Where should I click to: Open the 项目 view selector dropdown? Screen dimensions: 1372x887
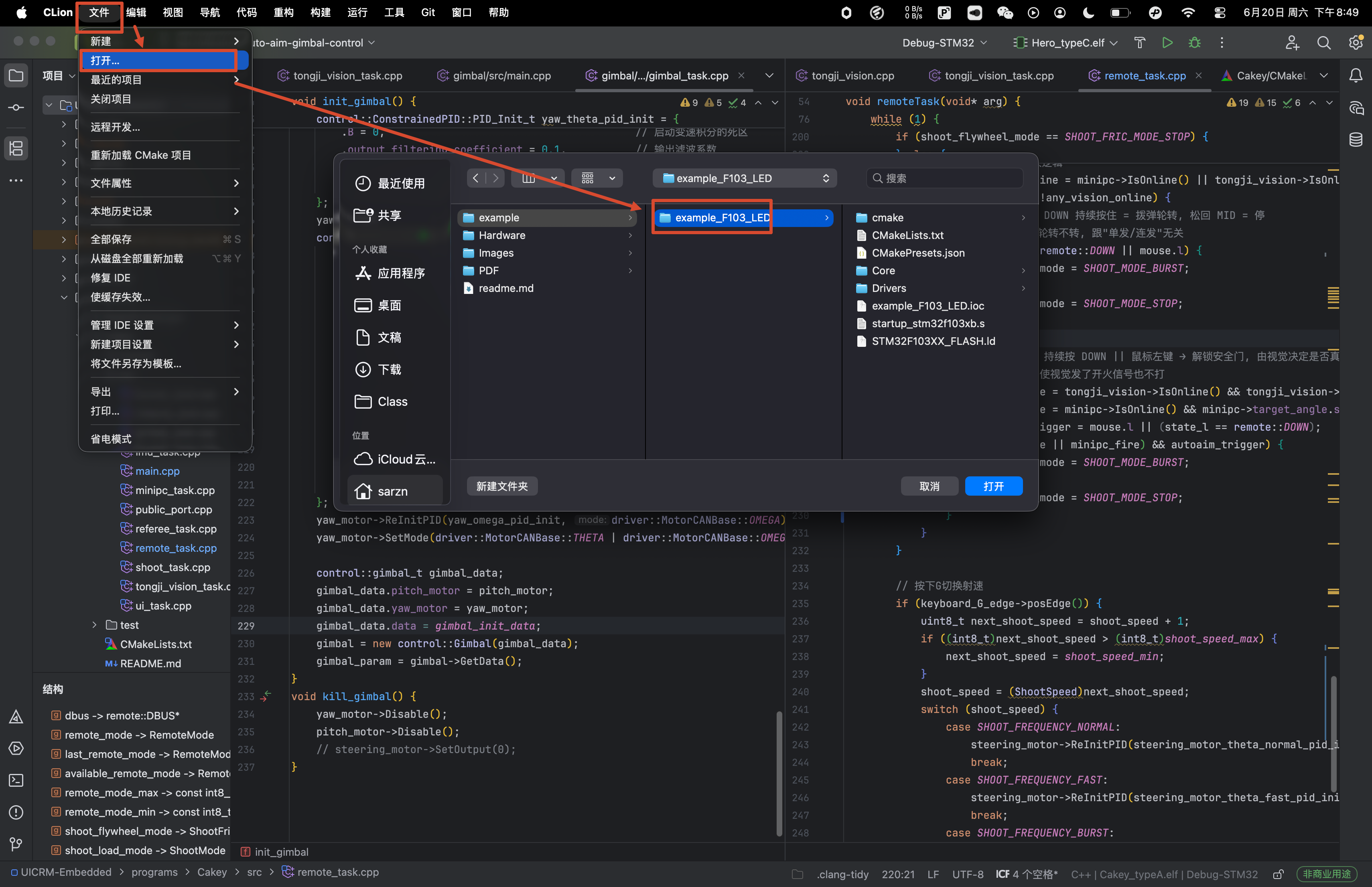(59, 75)
